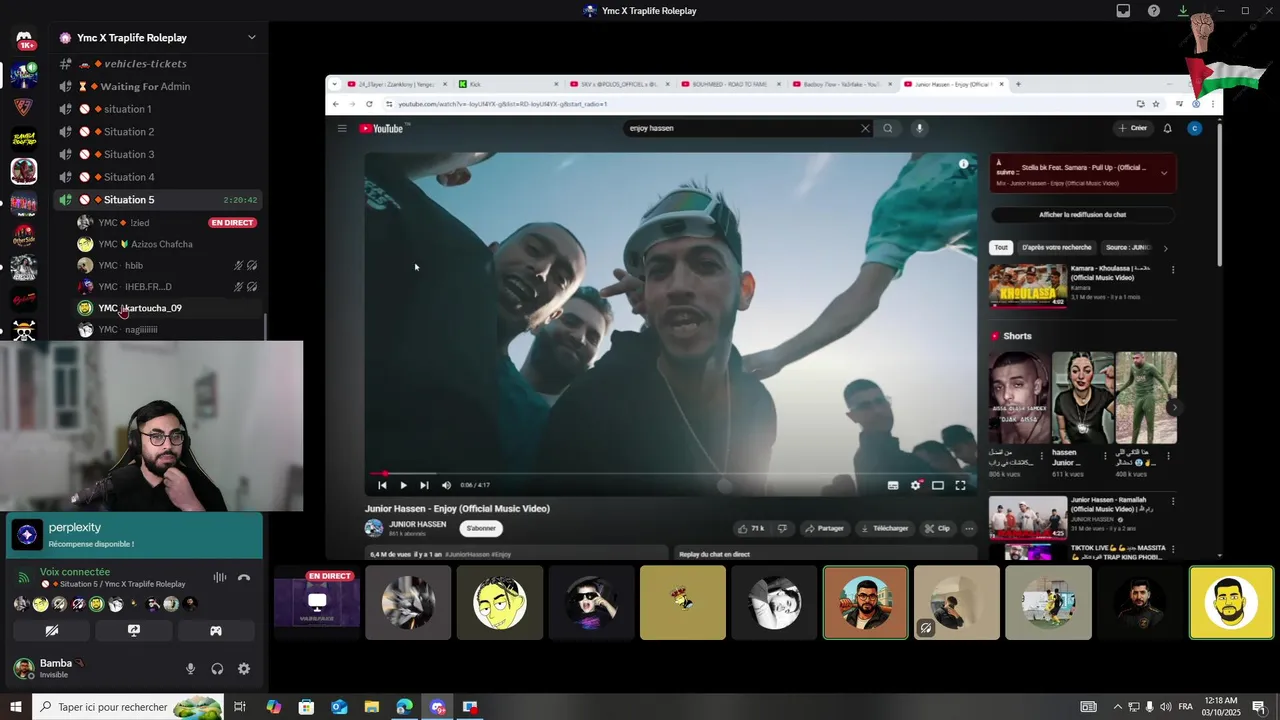Click the Voix connectée status text
Viewport: 1280px width, 720px height.
75,572
